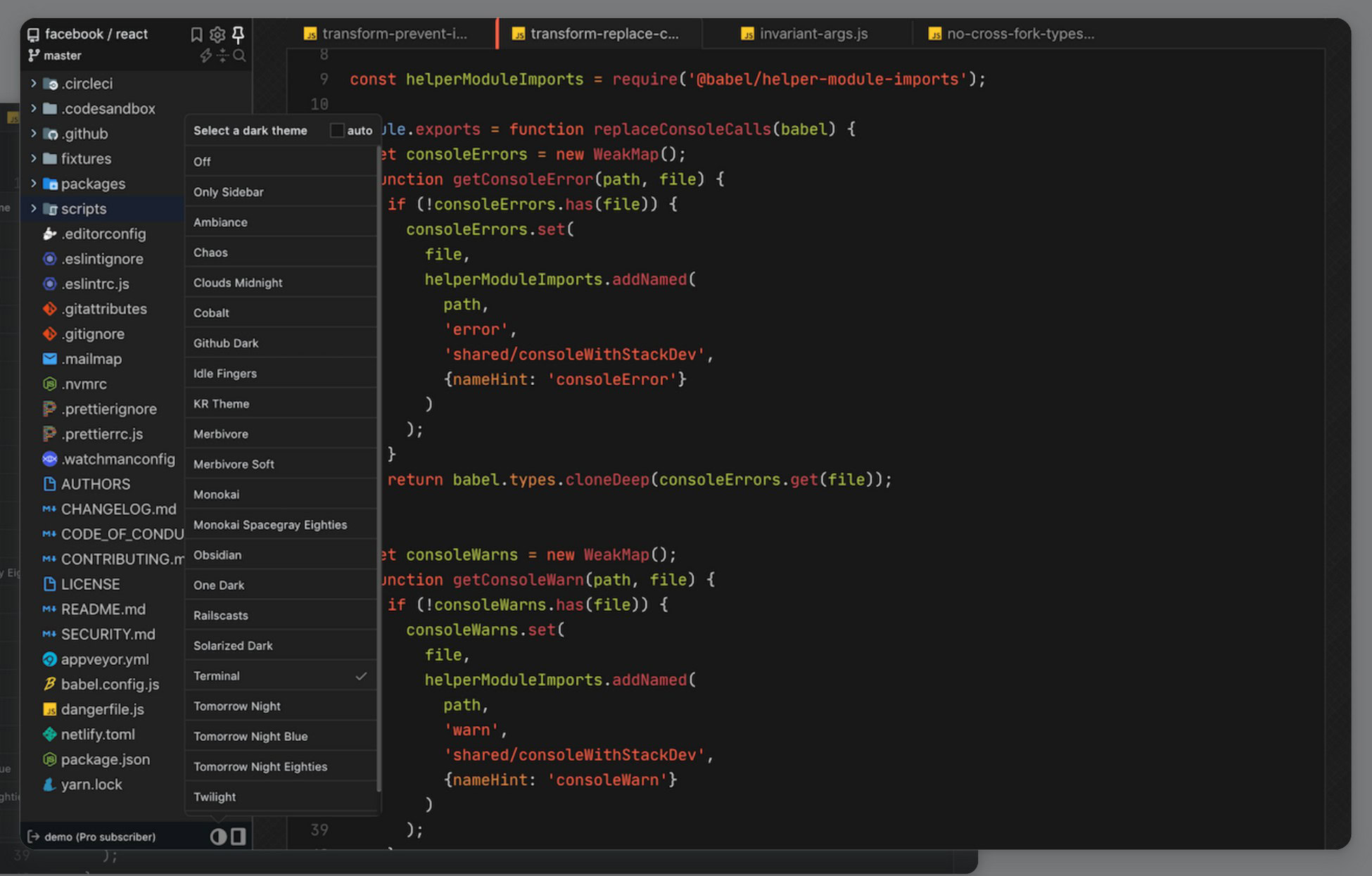
Task: Expand the scripts folder
Action: (x=33, y=208)
